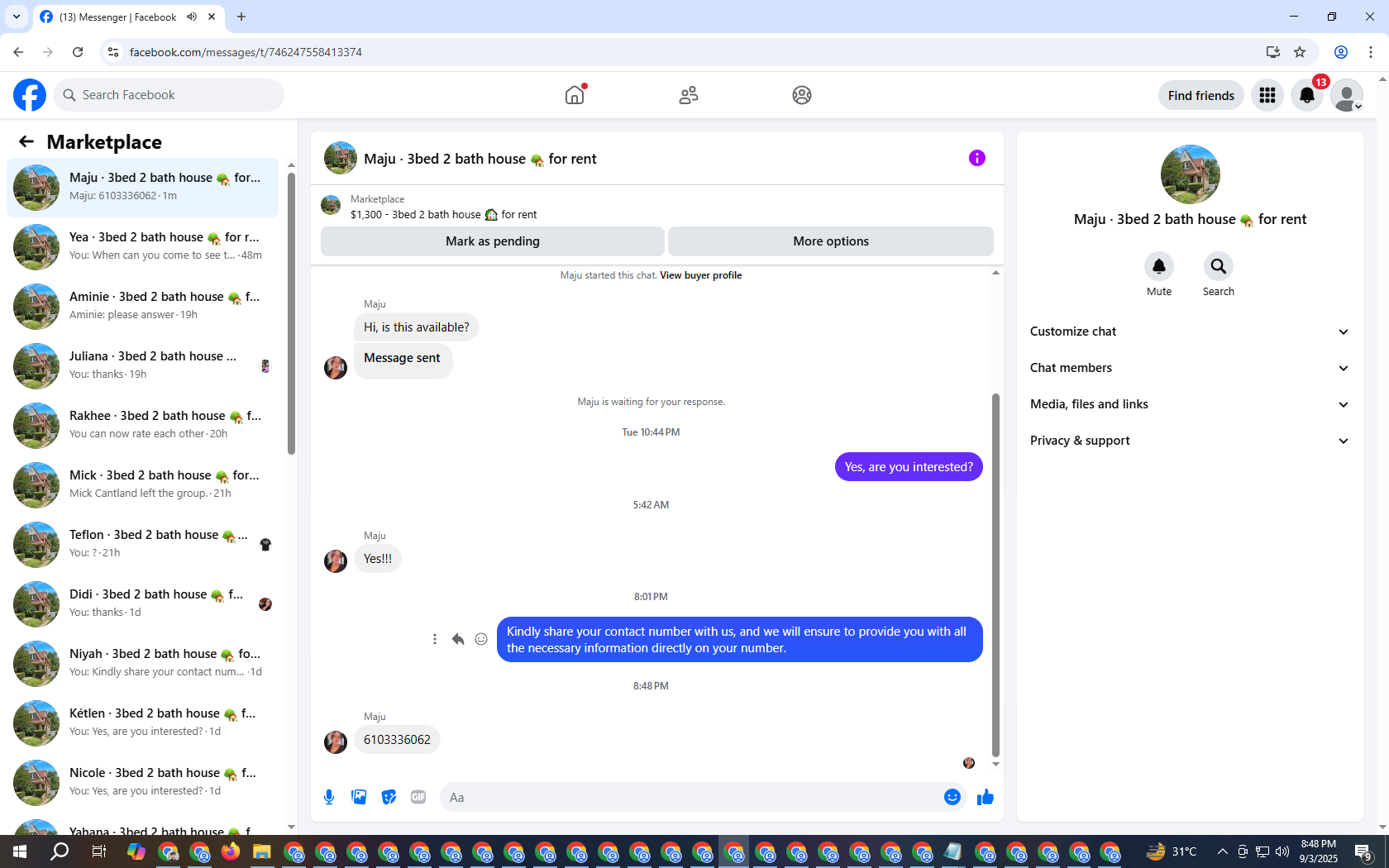
Task: Open View buyer profile link
Action: [x=700, y=275]
